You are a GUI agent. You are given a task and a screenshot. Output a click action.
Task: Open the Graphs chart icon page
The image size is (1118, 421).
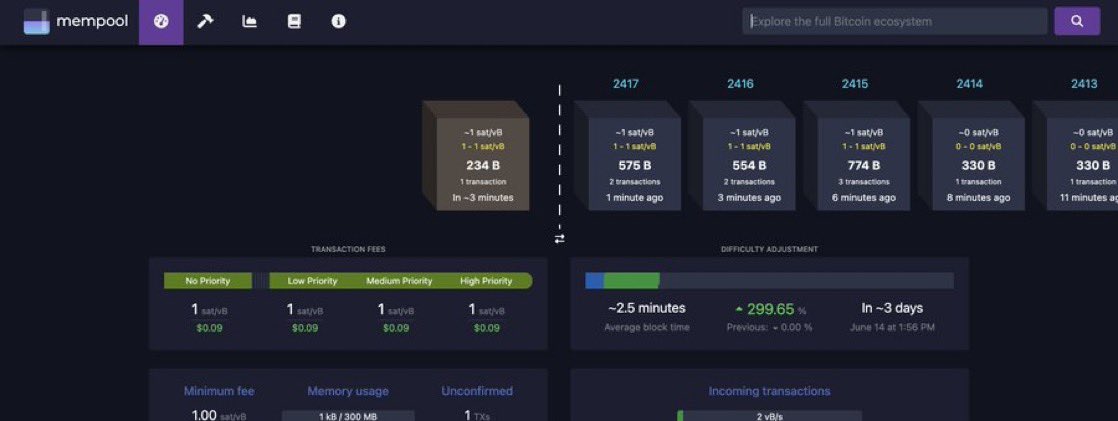[250, 21]
